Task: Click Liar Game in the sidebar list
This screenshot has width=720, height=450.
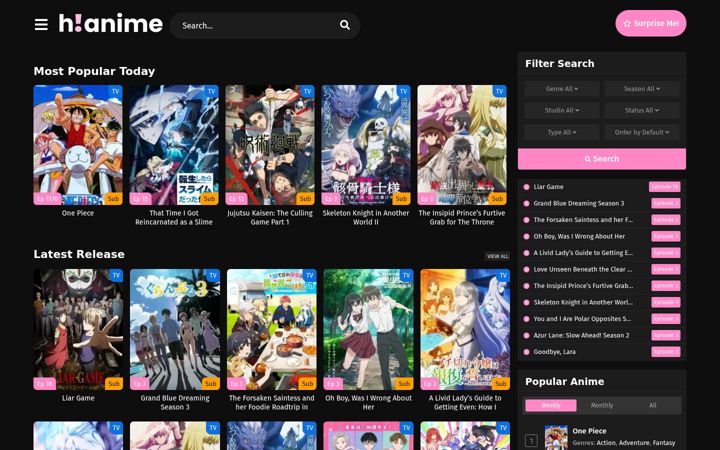Action: tap(548, 187)
